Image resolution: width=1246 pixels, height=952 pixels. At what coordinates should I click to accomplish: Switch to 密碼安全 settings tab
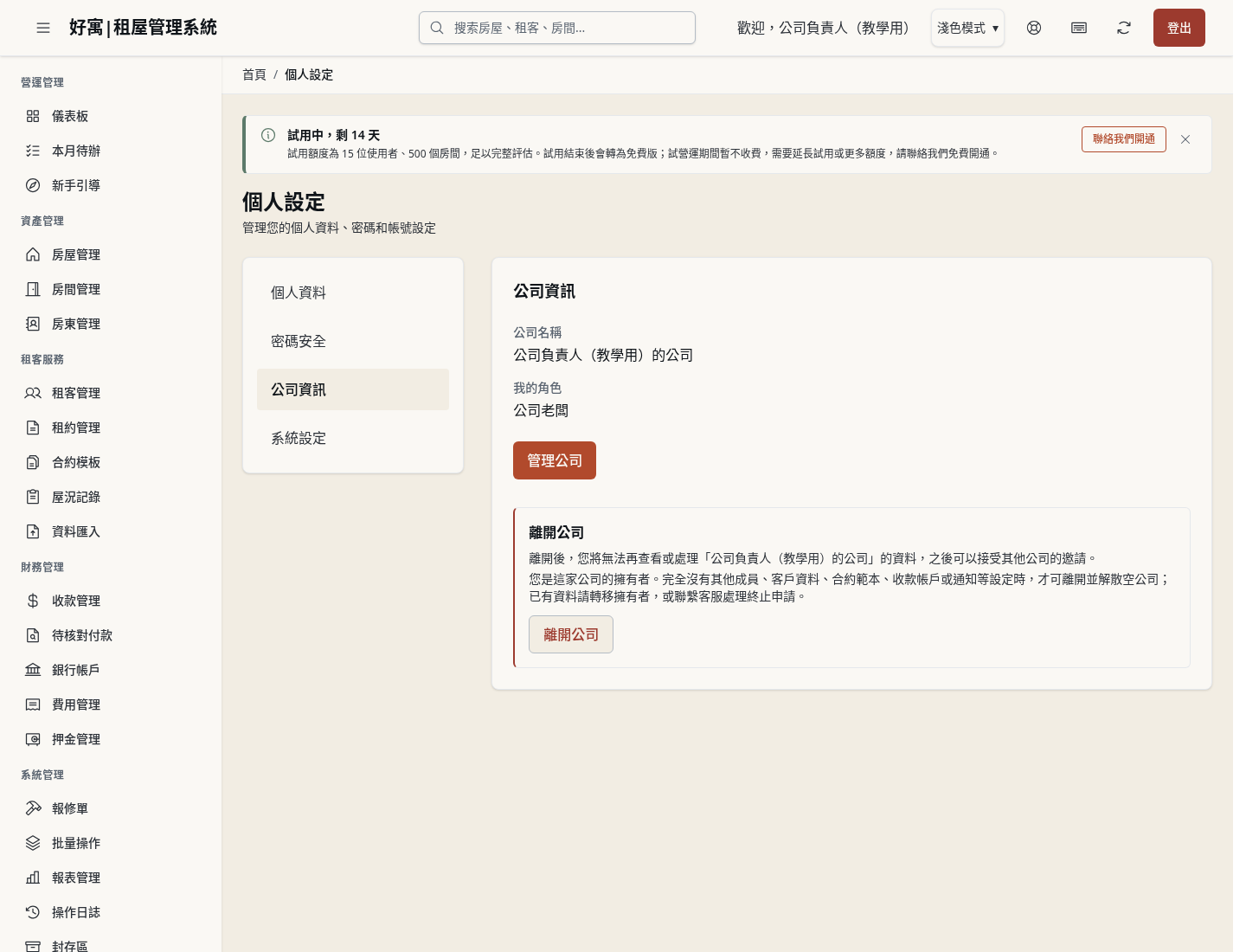(353, 341)
